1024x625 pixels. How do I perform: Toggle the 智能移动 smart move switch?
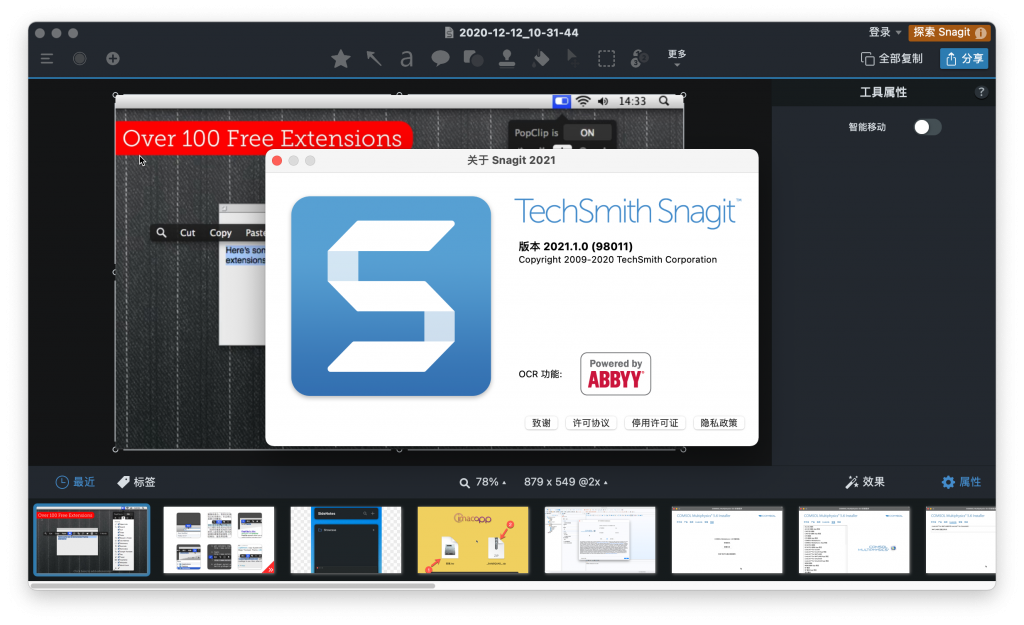pyautogui.click(x=927, y=127)
